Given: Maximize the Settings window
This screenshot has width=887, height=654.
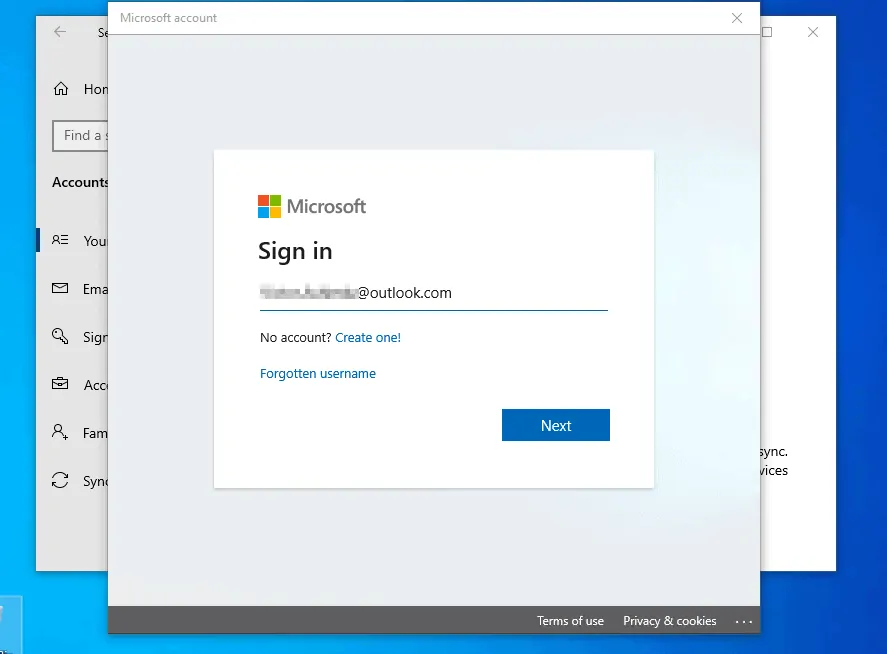Looking at the screenshot, I should click(x=767, y=32).
